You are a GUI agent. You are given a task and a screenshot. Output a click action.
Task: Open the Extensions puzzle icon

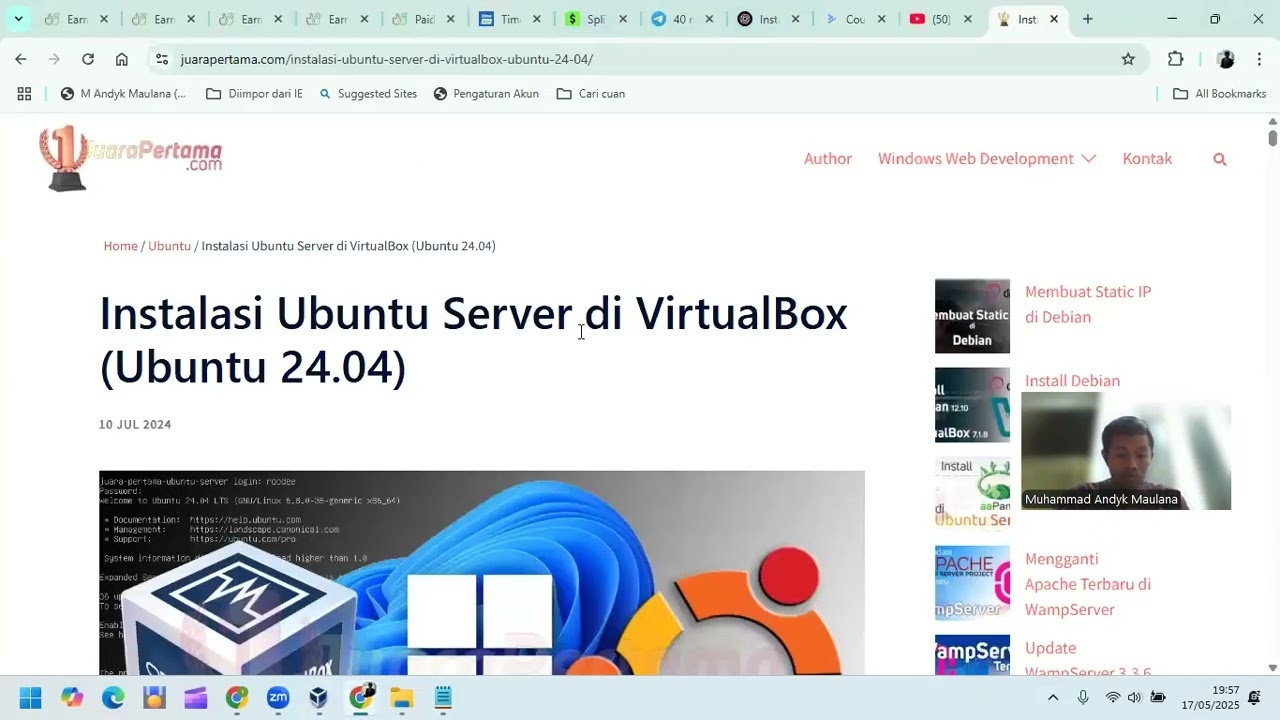tap(1176, 59)
